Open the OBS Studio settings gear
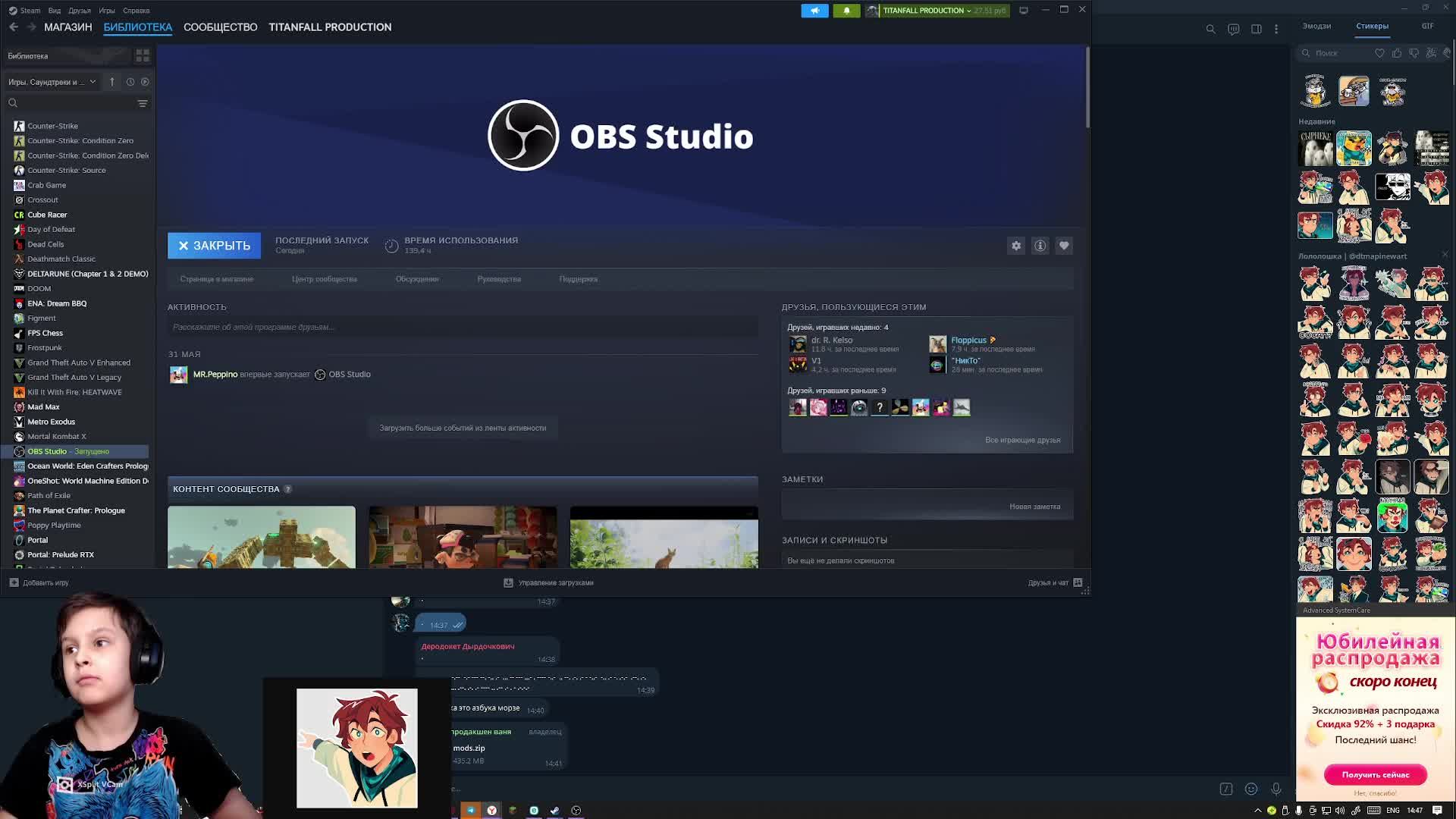Viewport: 1456px width, 819px height. tap(1016, 246)
